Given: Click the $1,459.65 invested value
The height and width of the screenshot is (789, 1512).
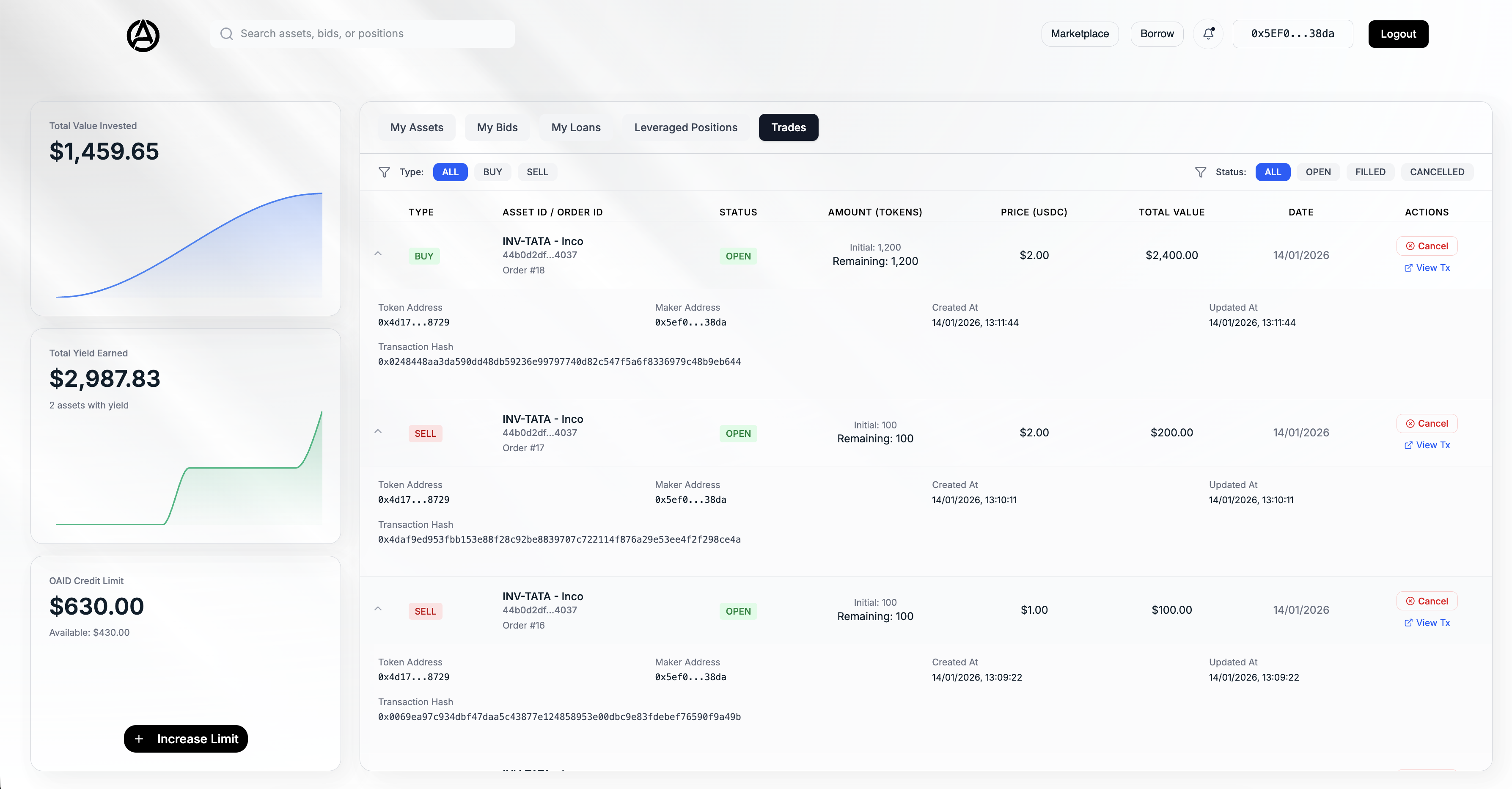Looking at the screenshot, I should point(104,152).
